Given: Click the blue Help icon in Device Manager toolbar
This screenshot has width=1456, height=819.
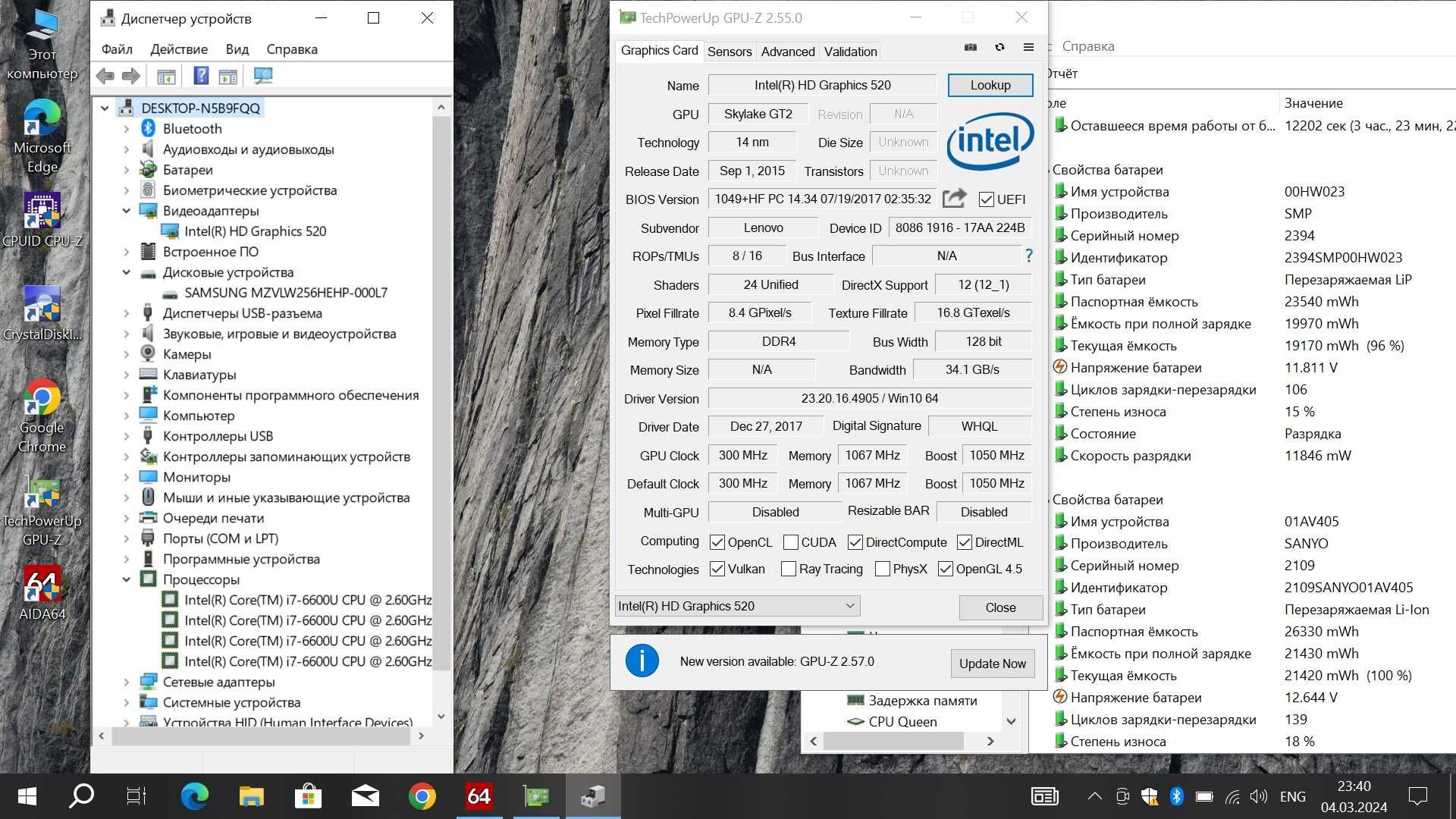Looking at the screenshot, I should [x=201, y=76].
